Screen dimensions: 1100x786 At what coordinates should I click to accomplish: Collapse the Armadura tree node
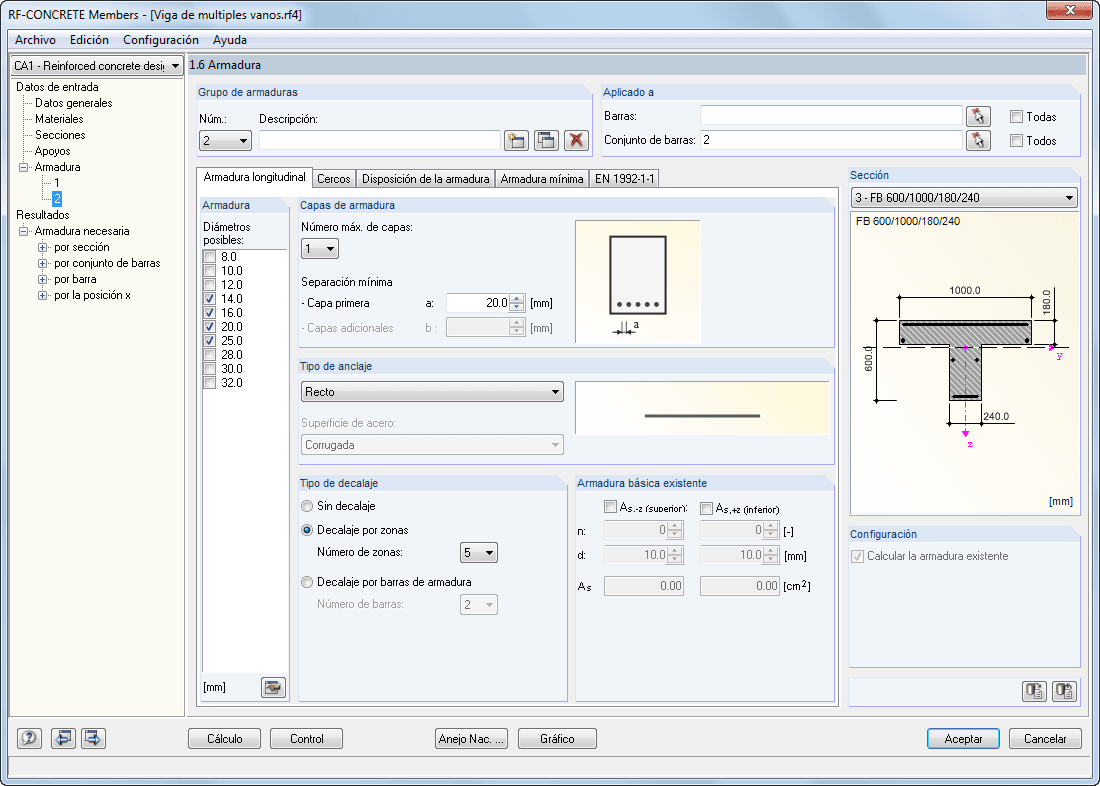click(25, 167)
